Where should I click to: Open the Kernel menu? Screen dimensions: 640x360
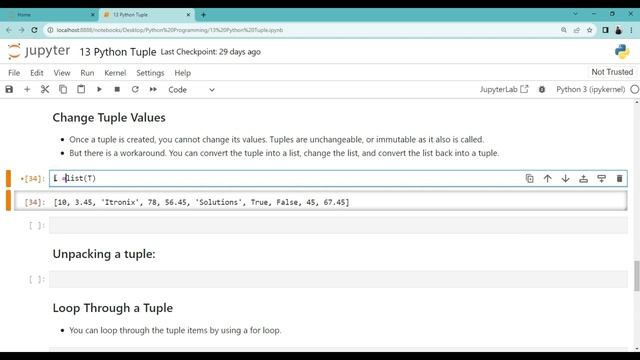click(x=115, y=73)
